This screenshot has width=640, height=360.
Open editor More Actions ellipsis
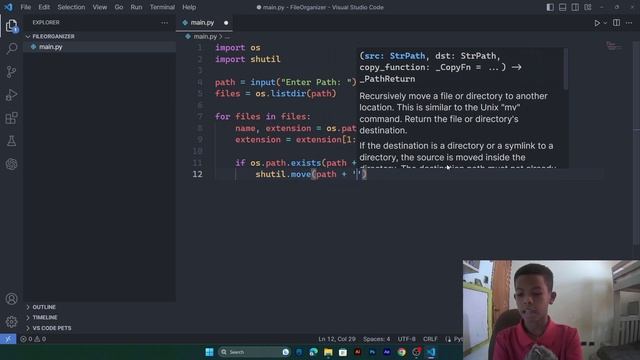pyautogui.click(x=629, y=22)
